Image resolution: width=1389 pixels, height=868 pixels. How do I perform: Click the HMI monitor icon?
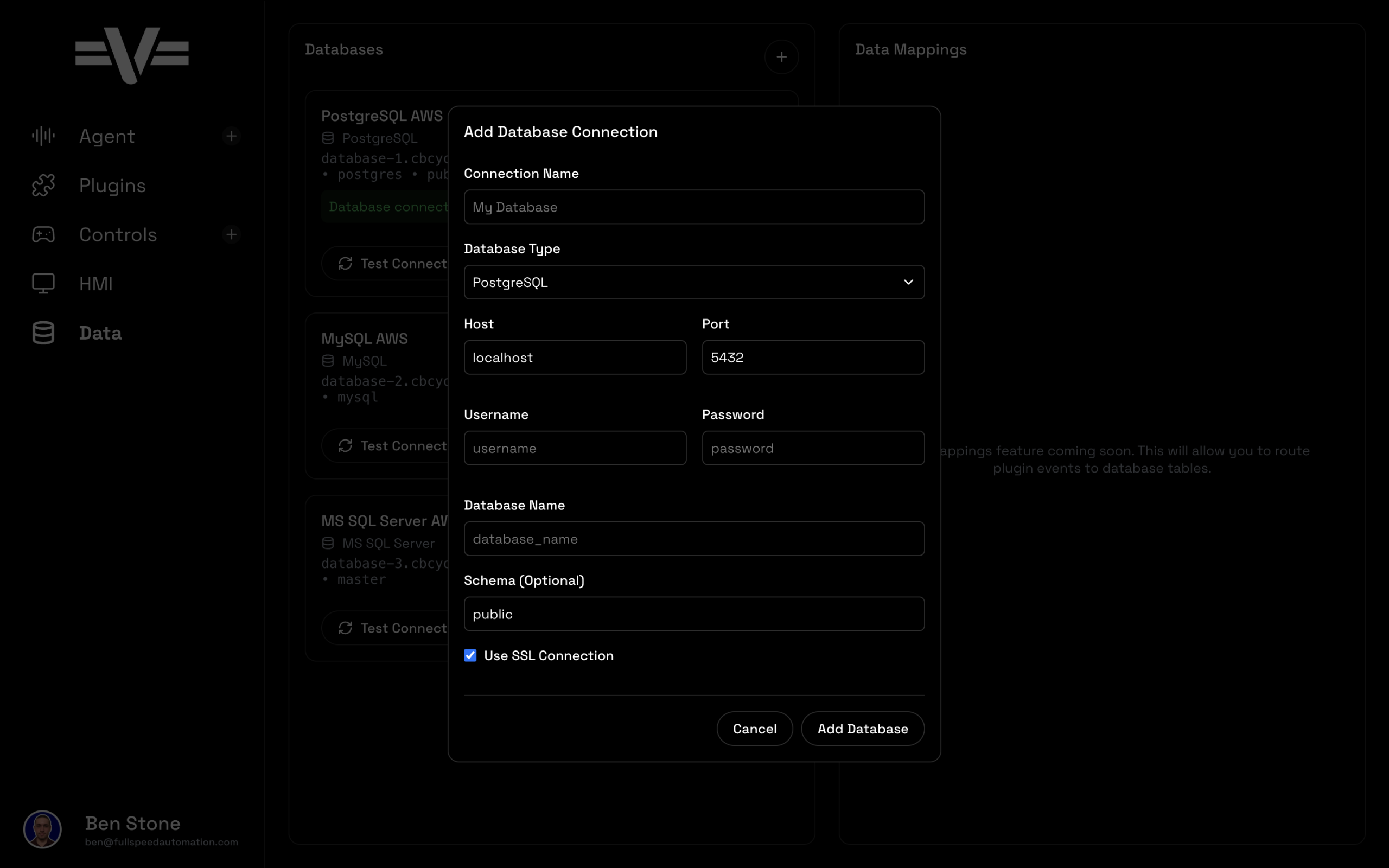click(43, 284)
